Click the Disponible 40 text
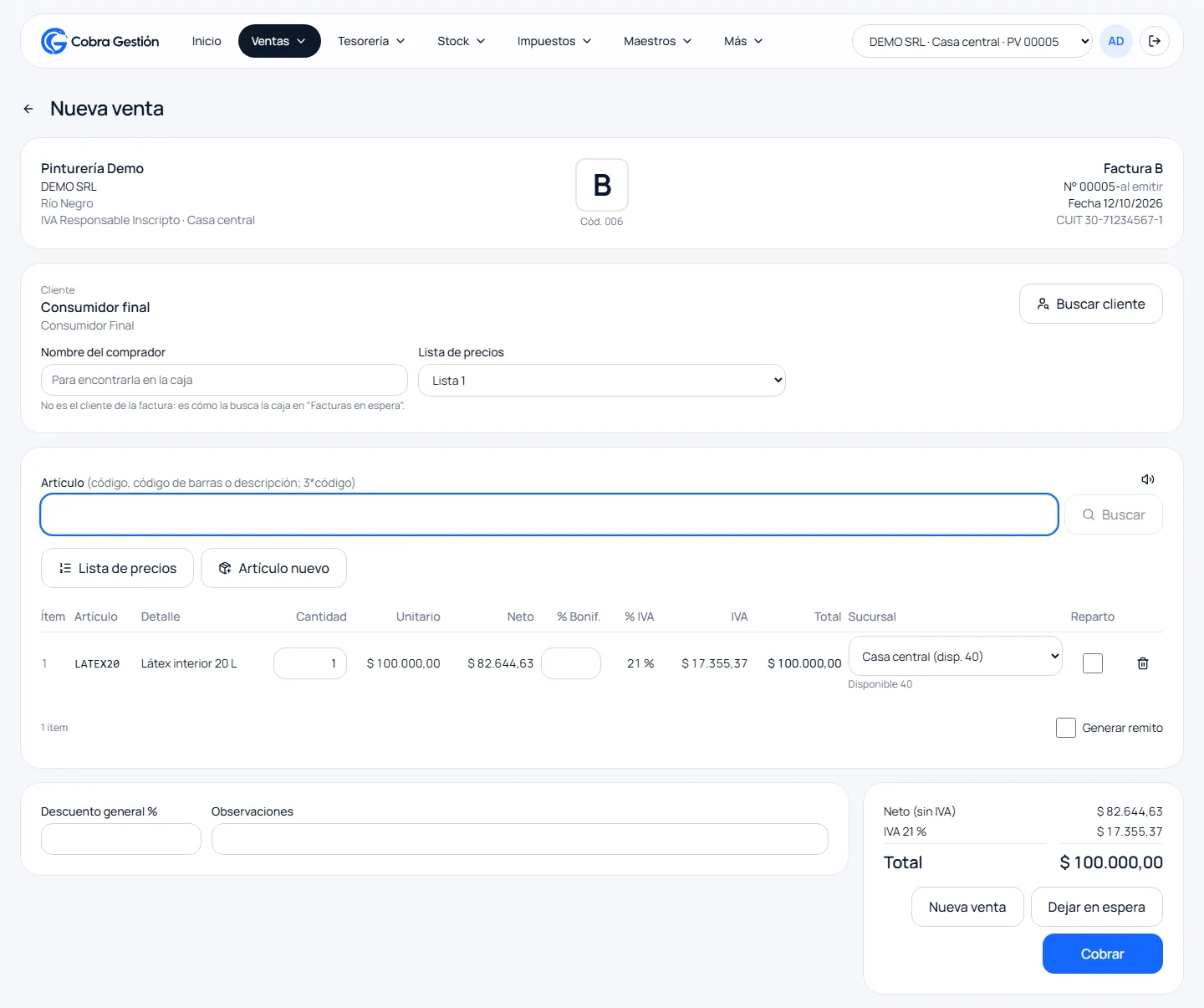 880,684
